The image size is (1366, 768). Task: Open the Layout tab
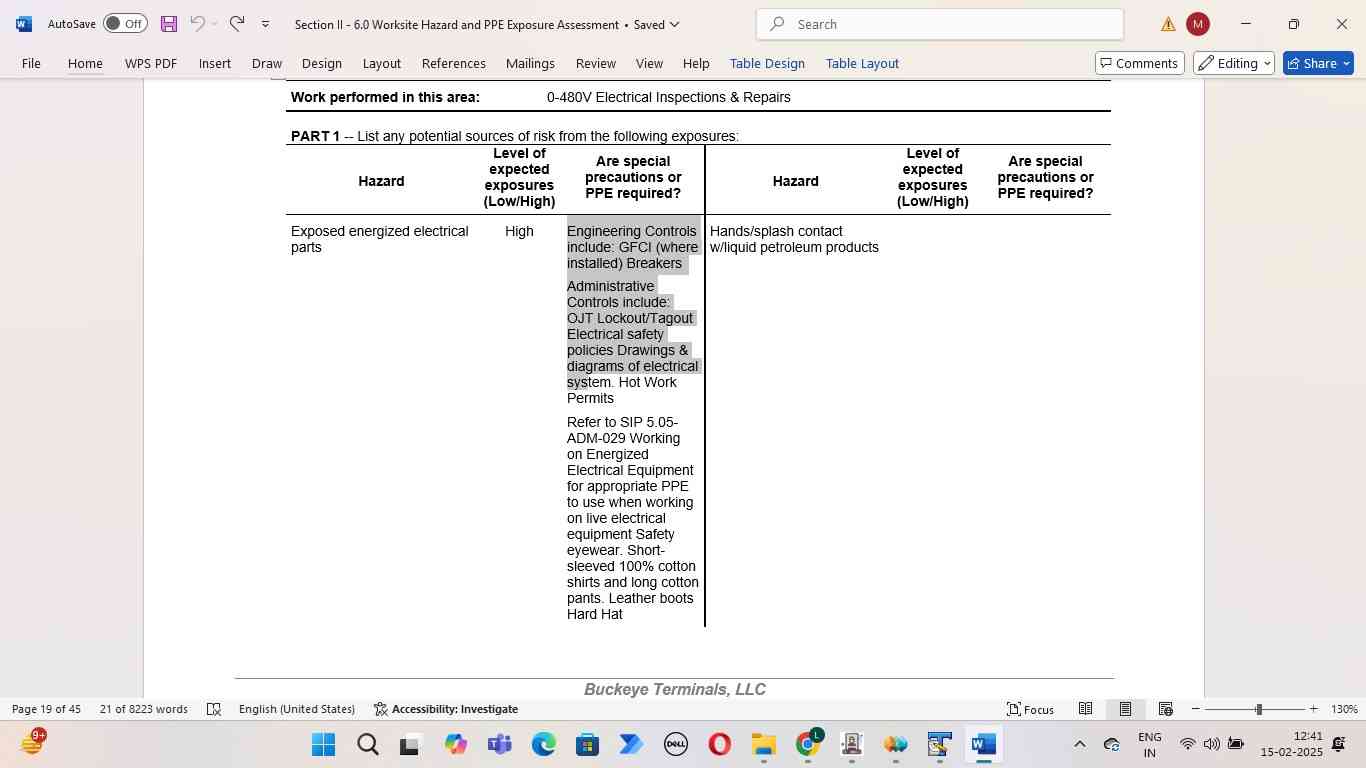click(x=382, y=63)
